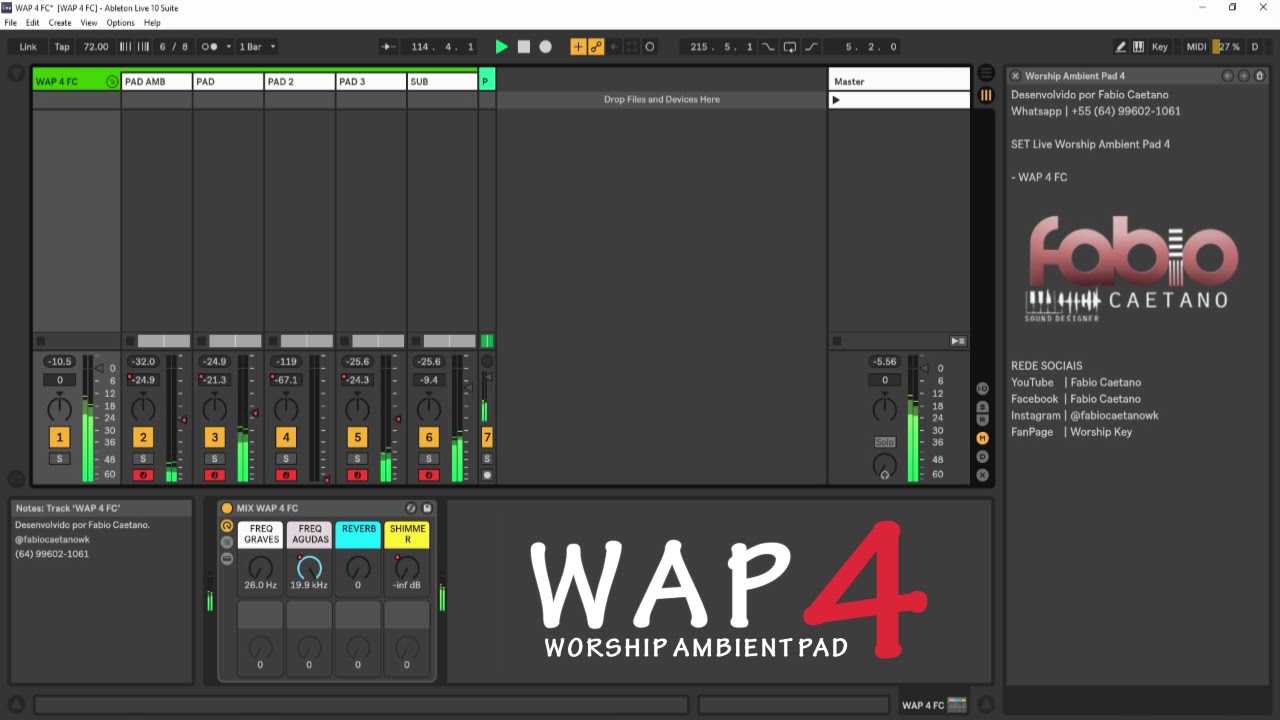Click the Master scene launch triangle
Image resolution: width=1280 pixels, height=720 pixels.
836,100
